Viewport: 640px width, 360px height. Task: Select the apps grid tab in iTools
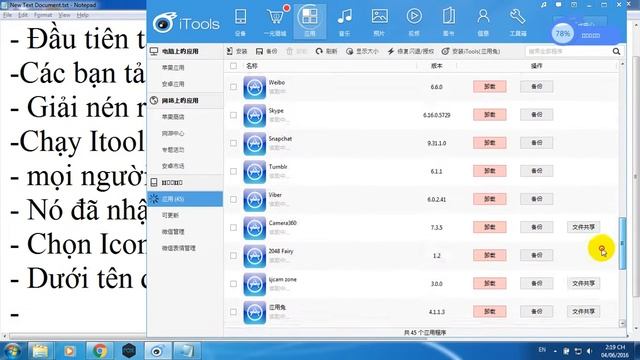click(309, 22)
